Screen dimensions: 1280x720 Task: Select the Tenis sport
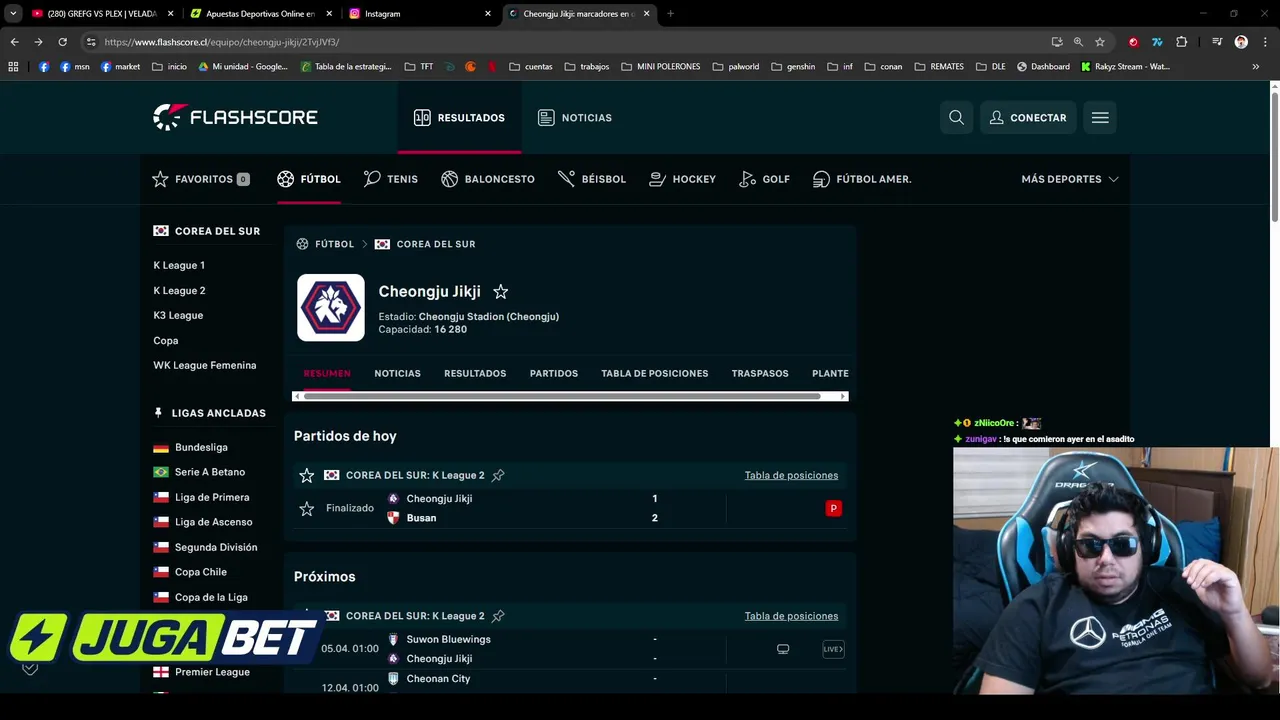(391, 179)
